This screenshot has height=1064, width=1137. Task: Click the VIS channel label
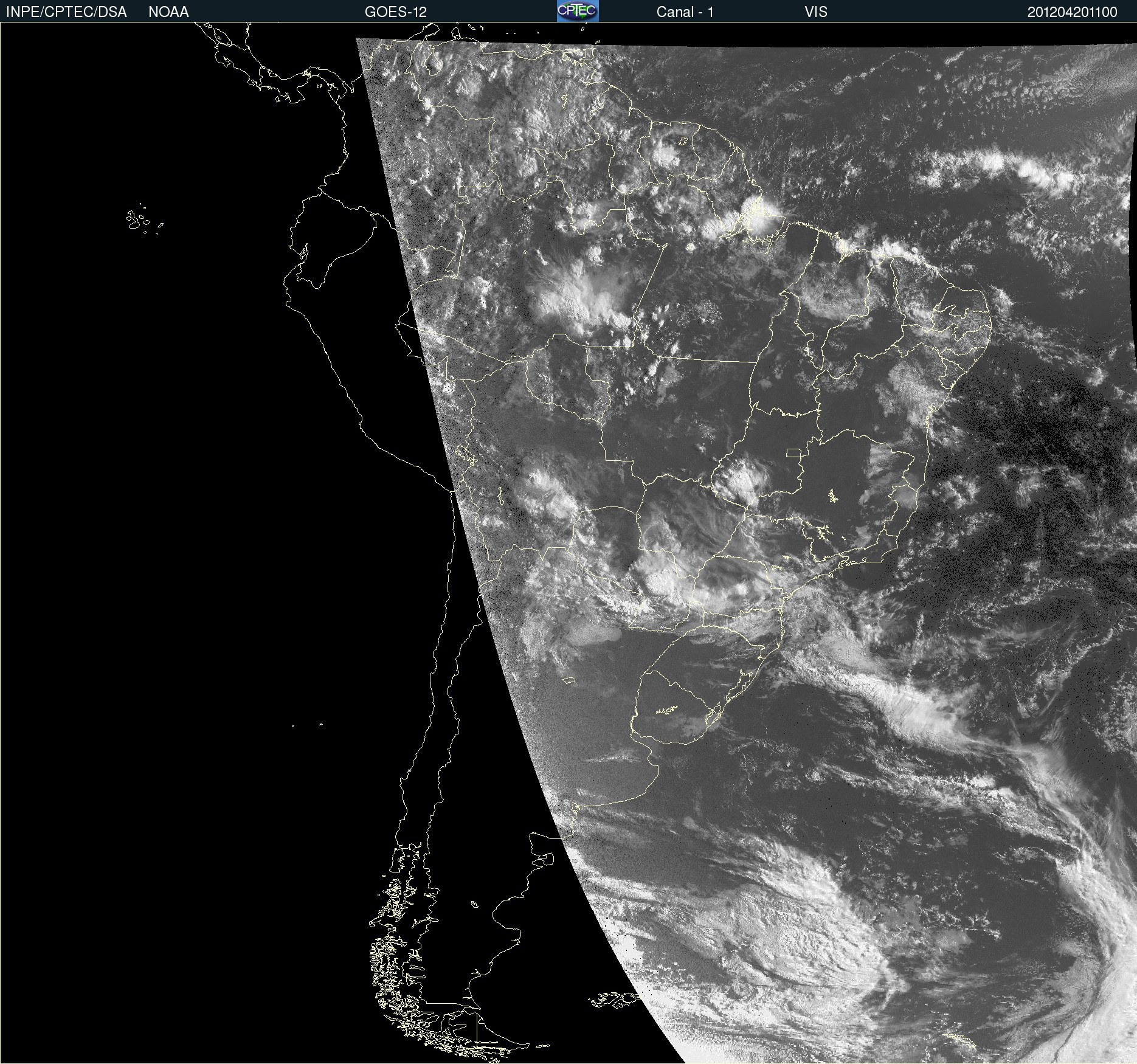[816, 12]
